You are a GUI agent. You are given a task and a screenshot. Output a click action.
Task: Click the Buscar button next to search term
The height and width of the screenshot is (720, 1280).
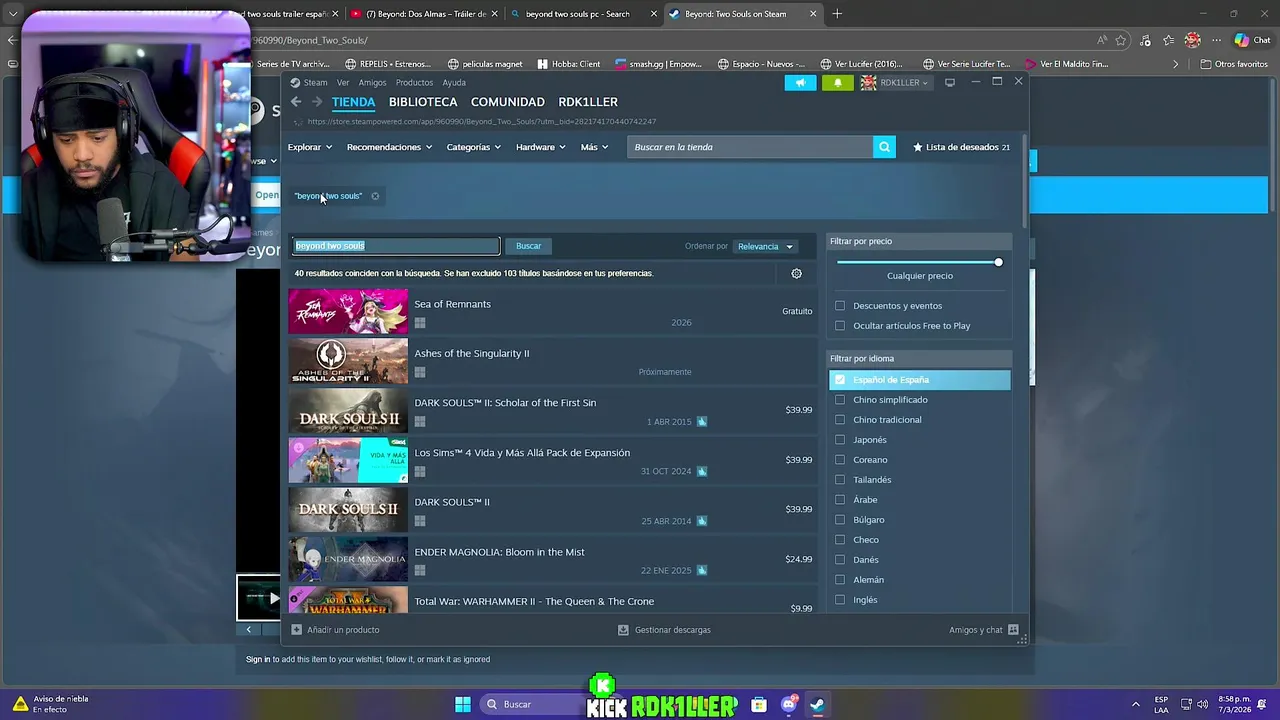click(x=528, y=246)
